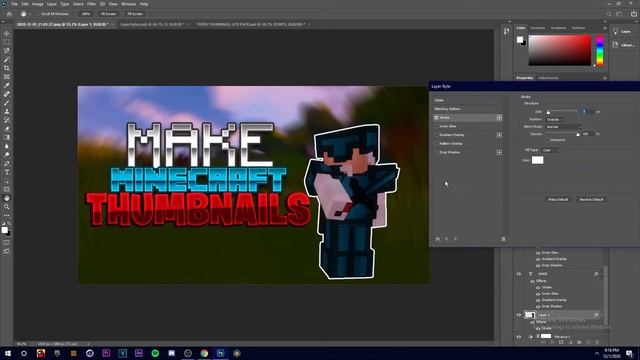
Task: Select the Crop tool
Action: coord(7,68)
